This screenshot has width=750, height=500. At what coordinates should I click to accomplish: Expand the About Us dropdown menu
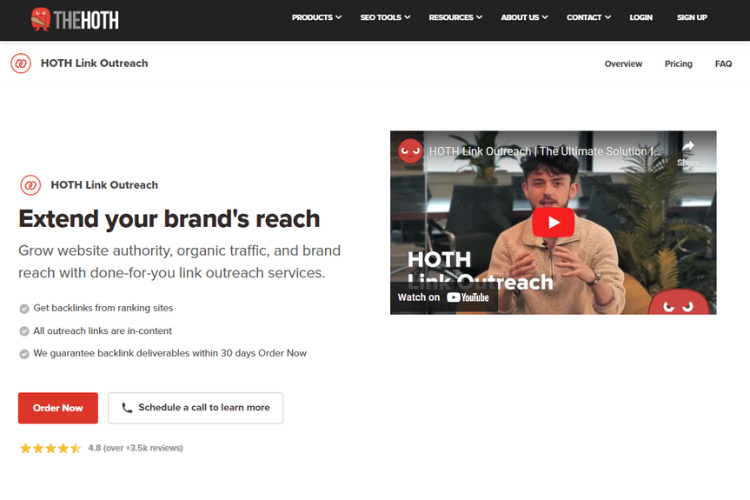tap(524, 17)
